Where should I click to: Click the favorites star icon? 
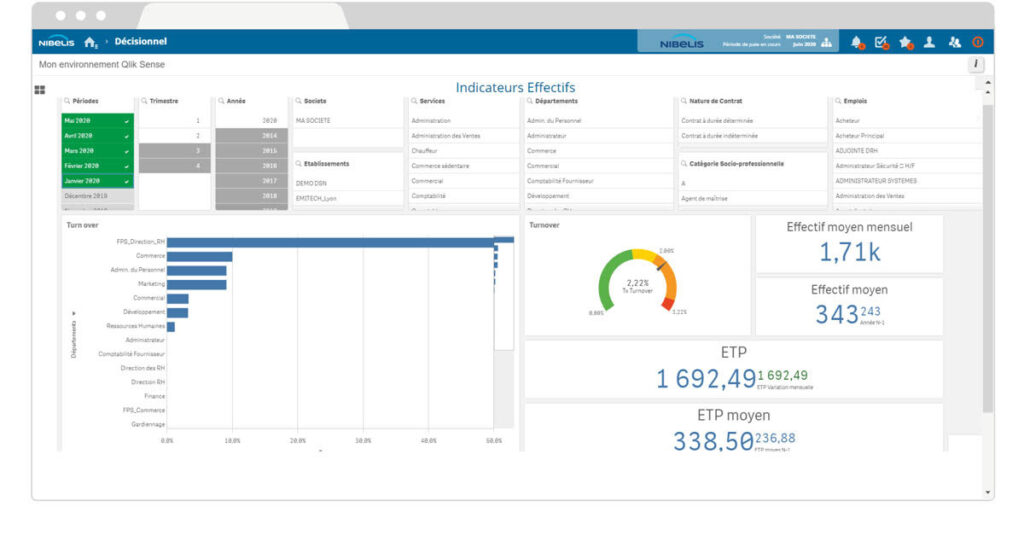pos(905,42)
